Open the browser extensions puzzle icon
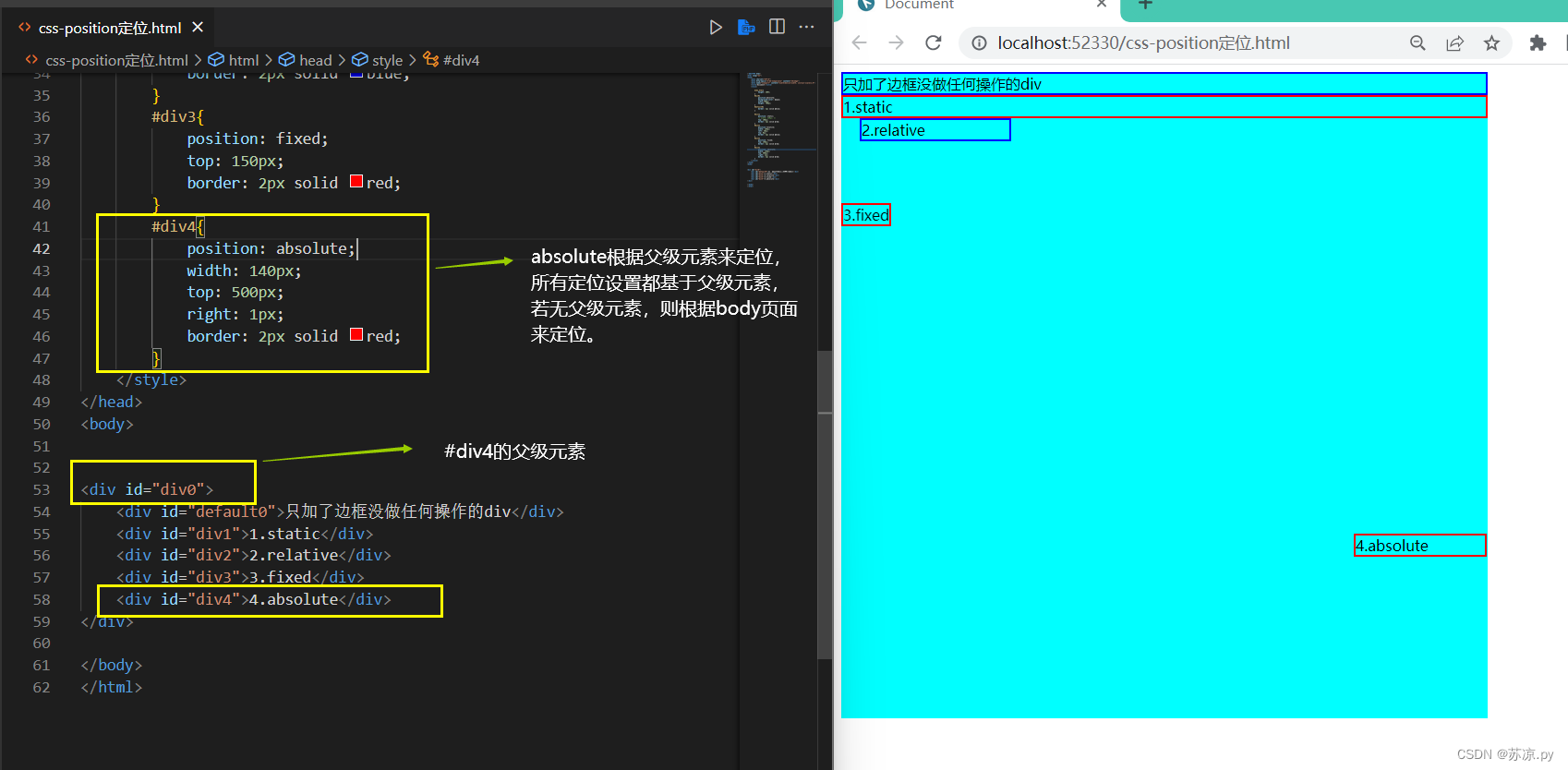This screenshot has width=1568, height=770. pos(1538,42)
